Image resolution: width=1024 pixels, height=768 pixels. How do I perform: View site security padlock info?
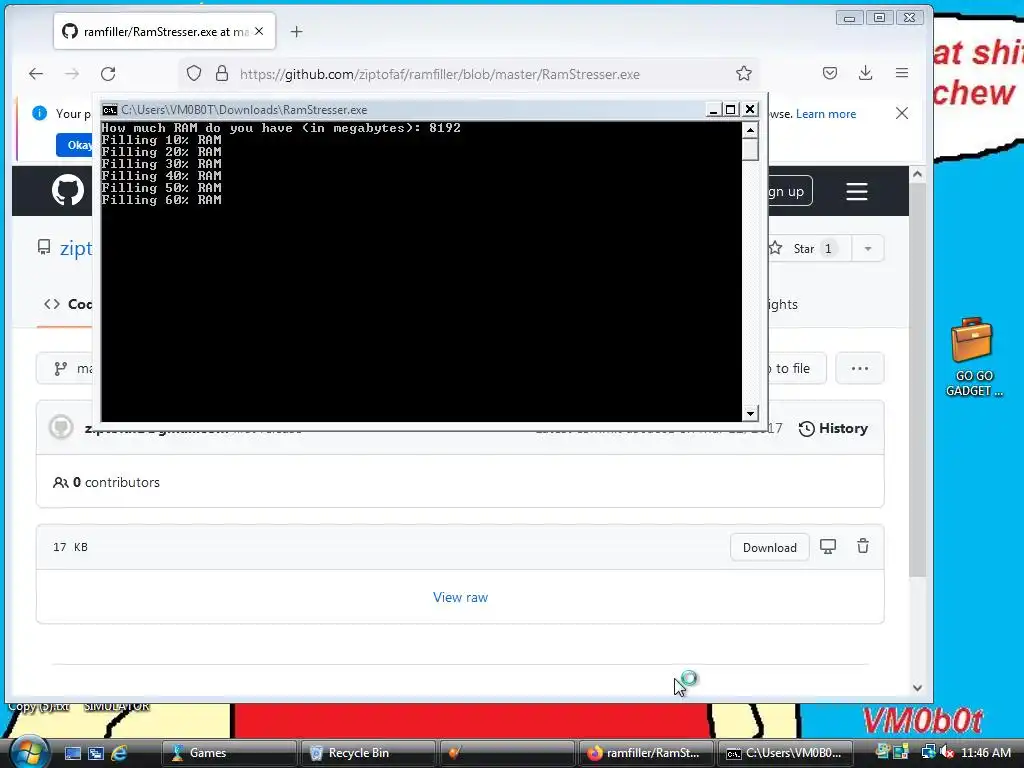222,73
